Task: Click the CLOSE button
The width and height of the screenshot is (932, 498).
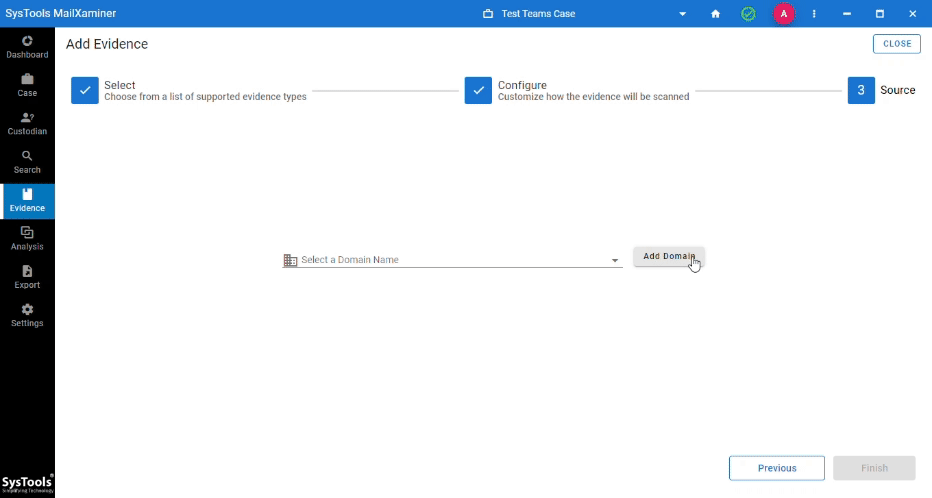Action: [x=896, y=44]
